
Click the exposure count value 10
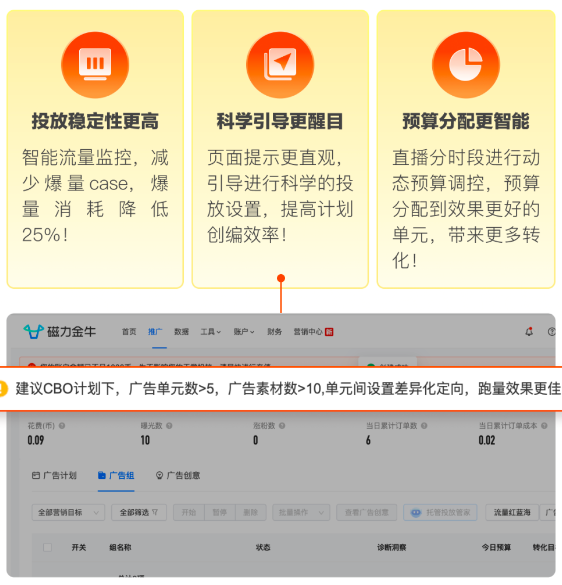click(145, 440)
